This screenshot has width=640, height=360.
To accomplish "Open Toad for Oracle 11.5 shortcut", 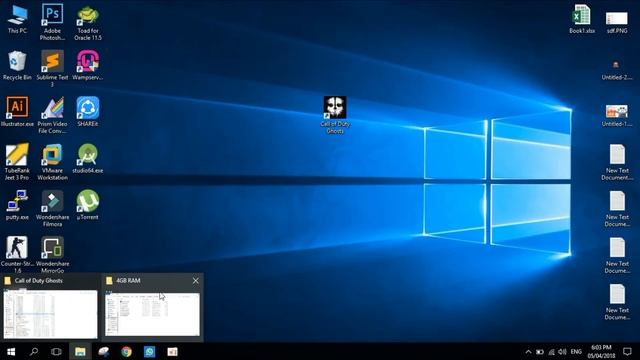I will click(x=88, y=22).
